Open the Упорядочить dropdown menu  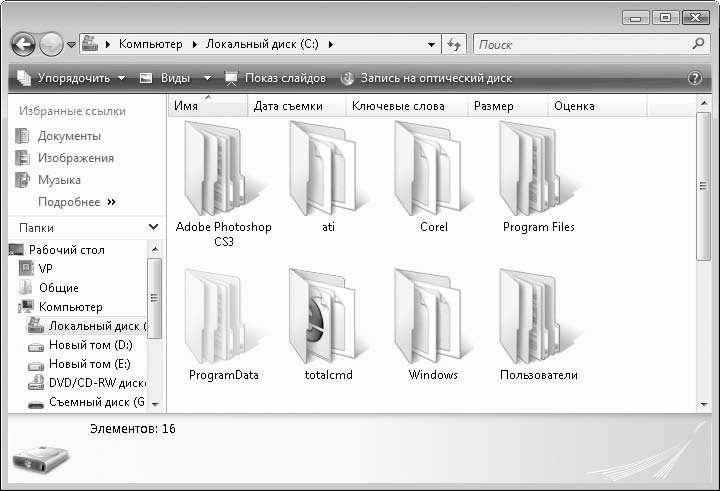[x=70, y=78]
